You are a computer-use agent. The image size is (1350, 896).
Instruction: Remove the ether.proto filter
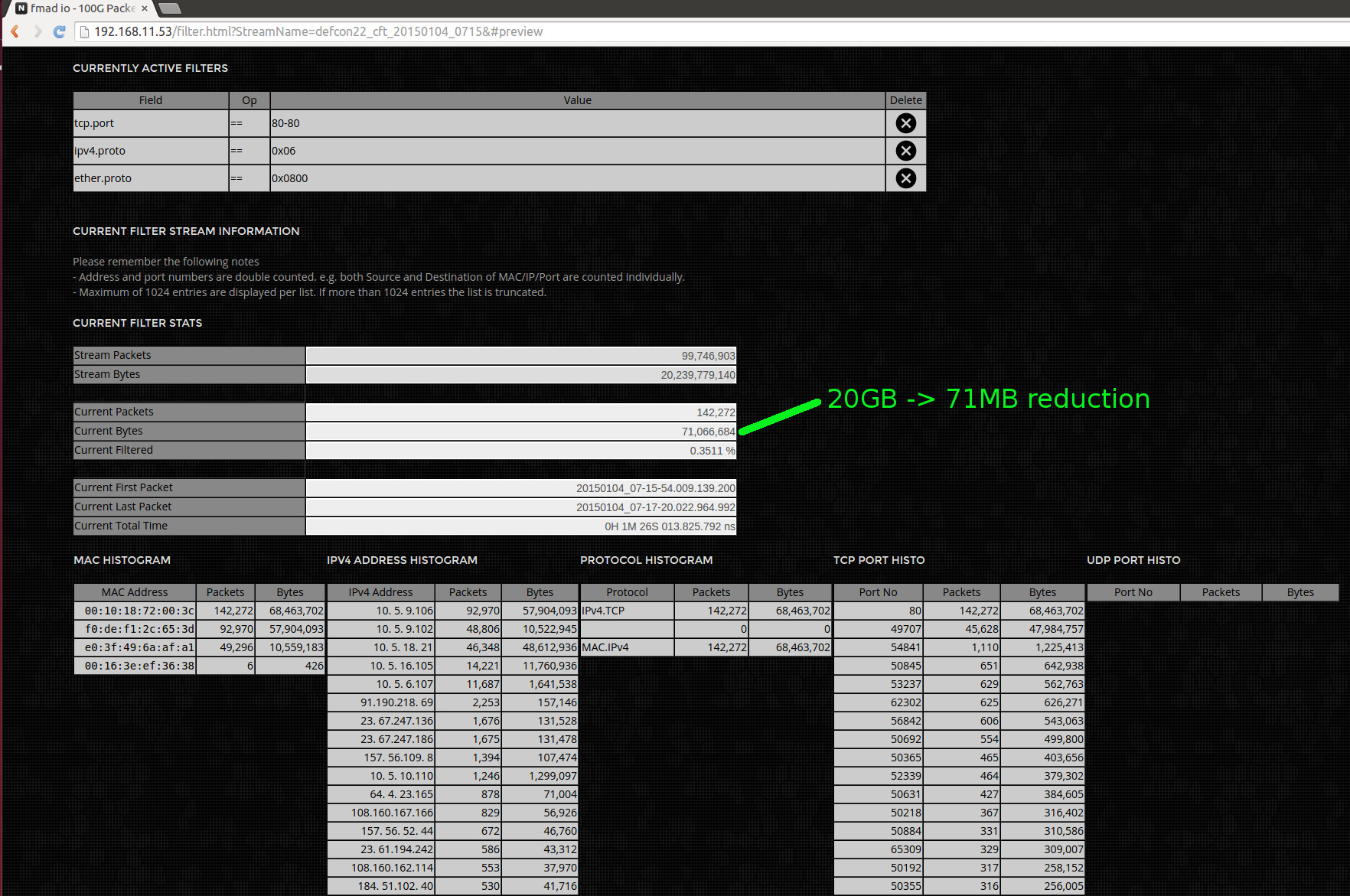pyautogui.click(x=905, y=178)
